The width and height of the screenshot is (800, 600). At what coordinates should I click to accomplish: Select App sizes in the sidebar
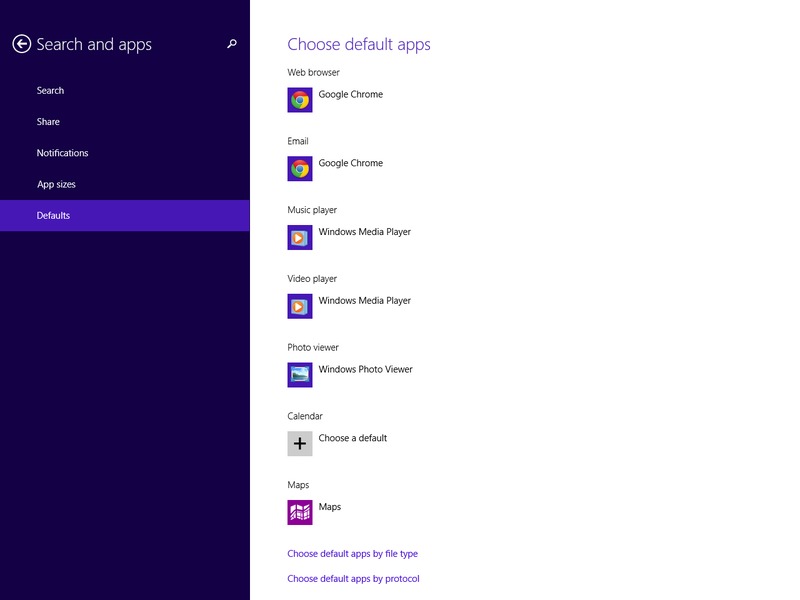56,184
